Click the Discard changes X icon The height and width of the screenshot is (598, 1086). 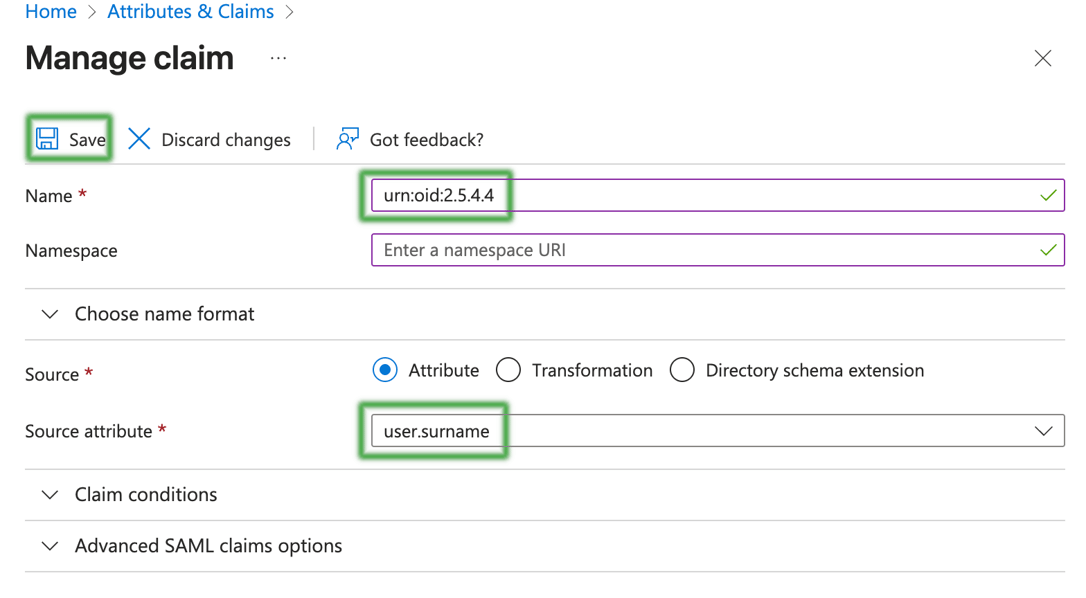click(139, 139)
